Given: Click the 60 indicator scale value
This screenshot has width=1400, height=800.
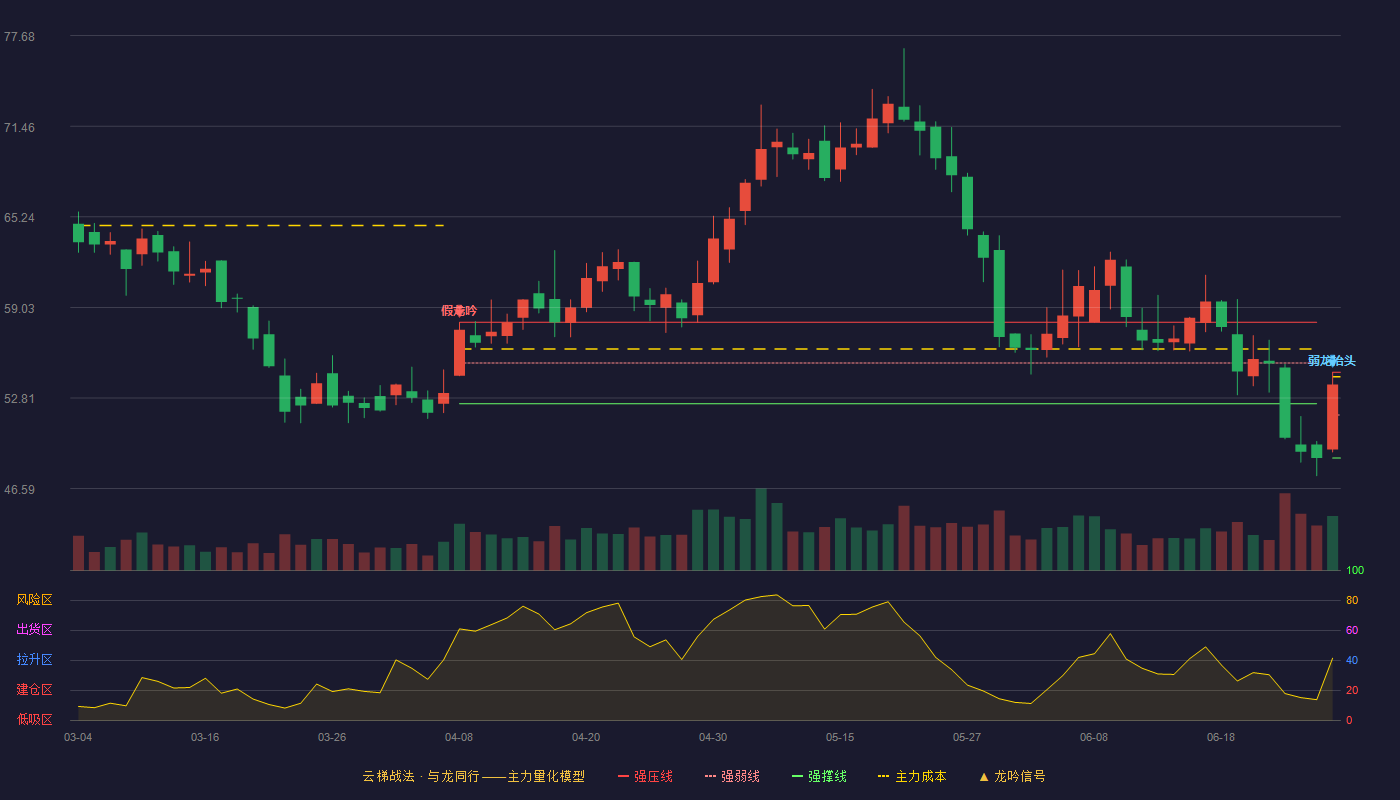Looking at the screenshot, I should click(1352, 630).
